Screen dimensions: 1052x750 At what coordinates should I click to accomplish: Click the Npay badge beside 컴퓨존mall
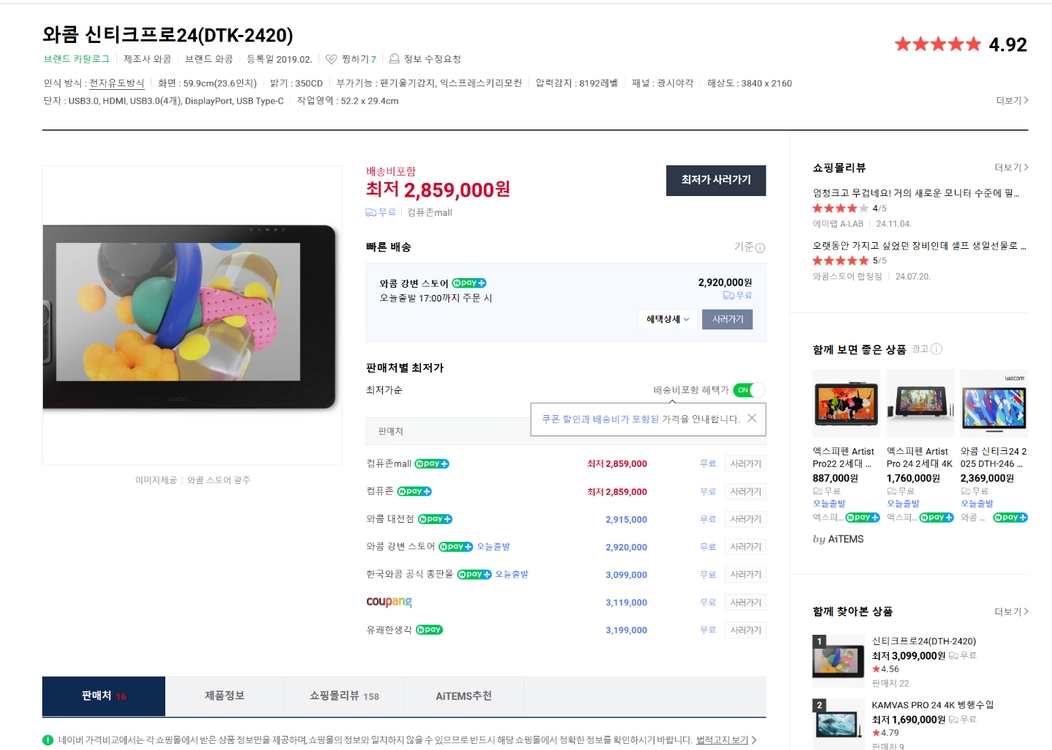pyautogui.click(x=432, y=464)
